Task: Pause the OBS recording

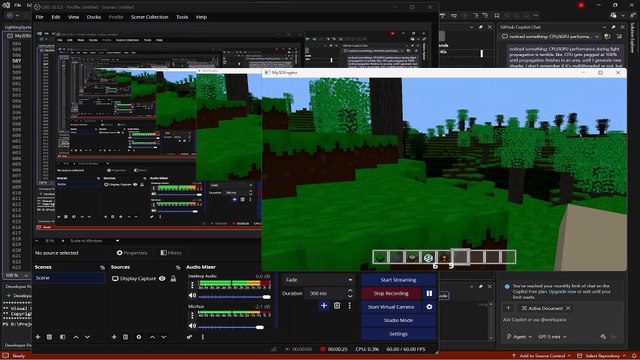Action: pyautogui.click(x=429, y=293)
